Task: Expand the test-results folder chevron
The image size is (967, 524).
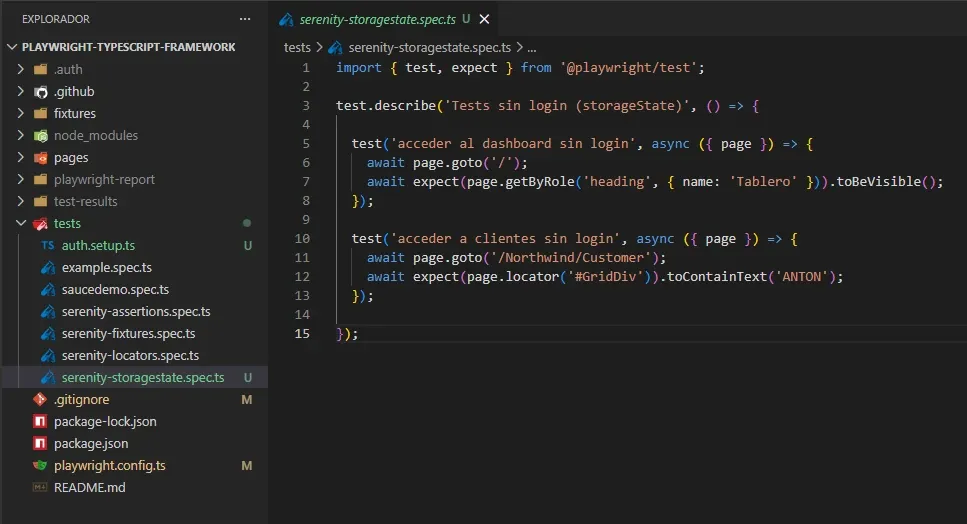Action: click(20, 201)
